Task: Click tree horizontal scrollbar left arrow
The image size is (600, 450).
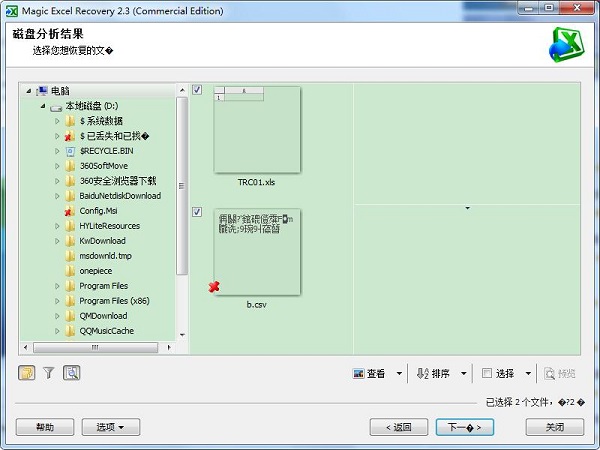Action: 26,347
